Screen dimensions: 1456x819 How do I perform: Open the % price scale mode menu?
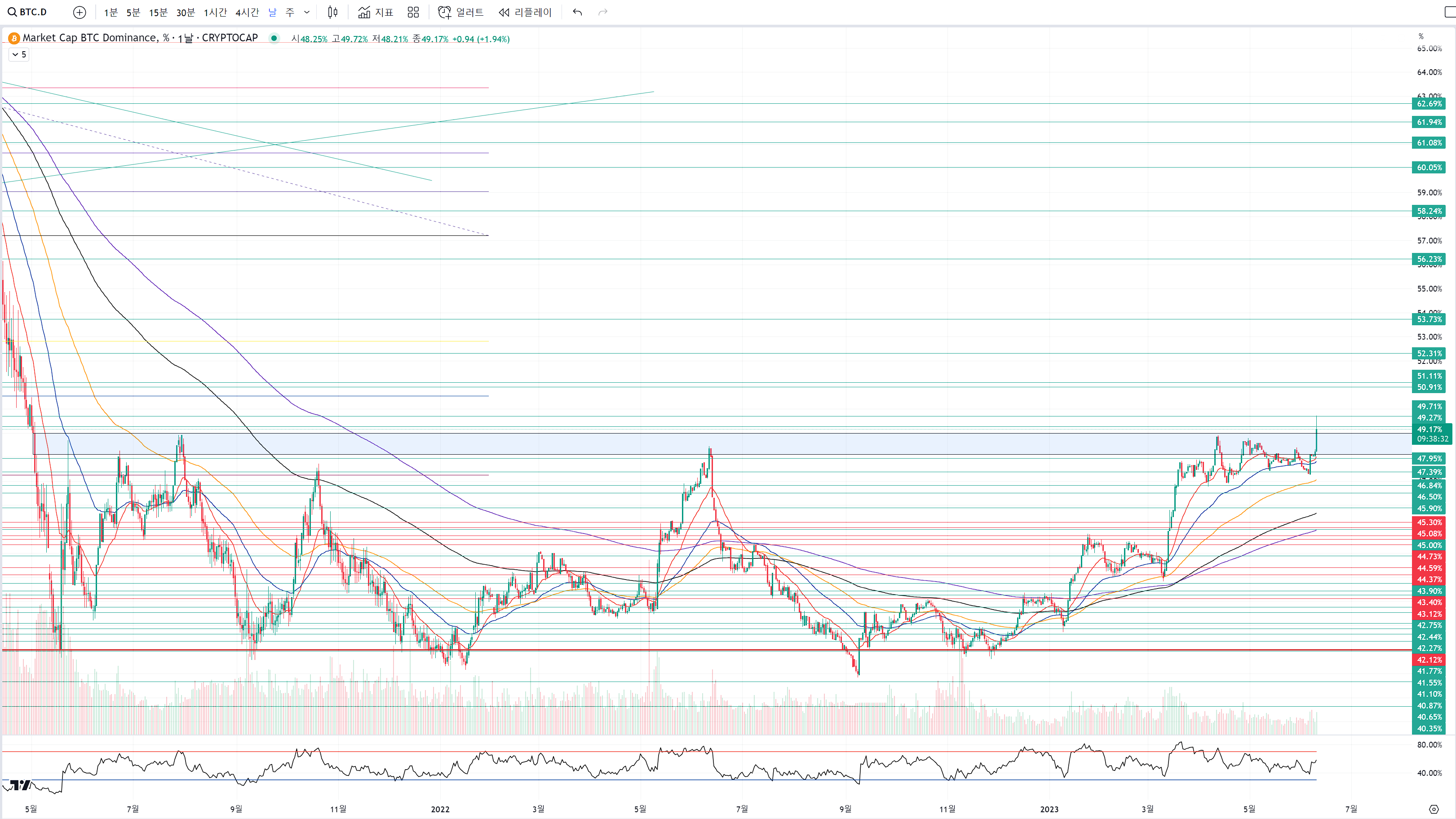point(1421,36)
